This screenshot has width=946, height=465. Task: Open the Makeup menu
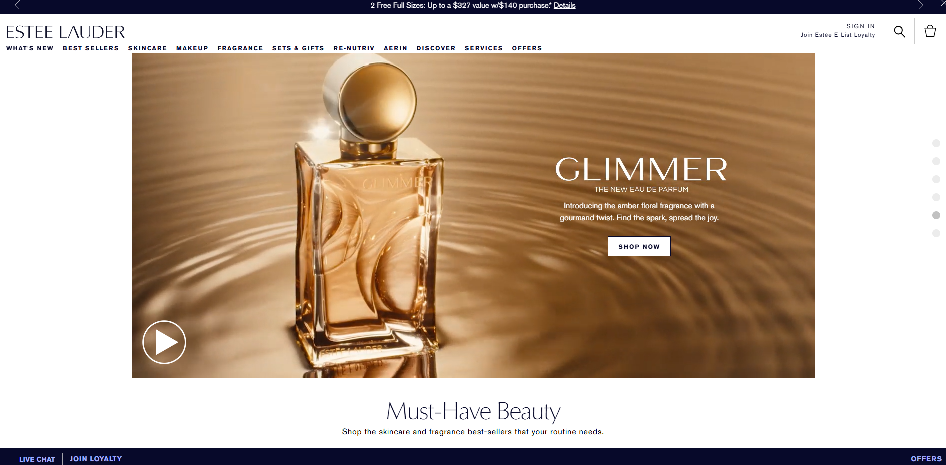click(x=192, y=48)
